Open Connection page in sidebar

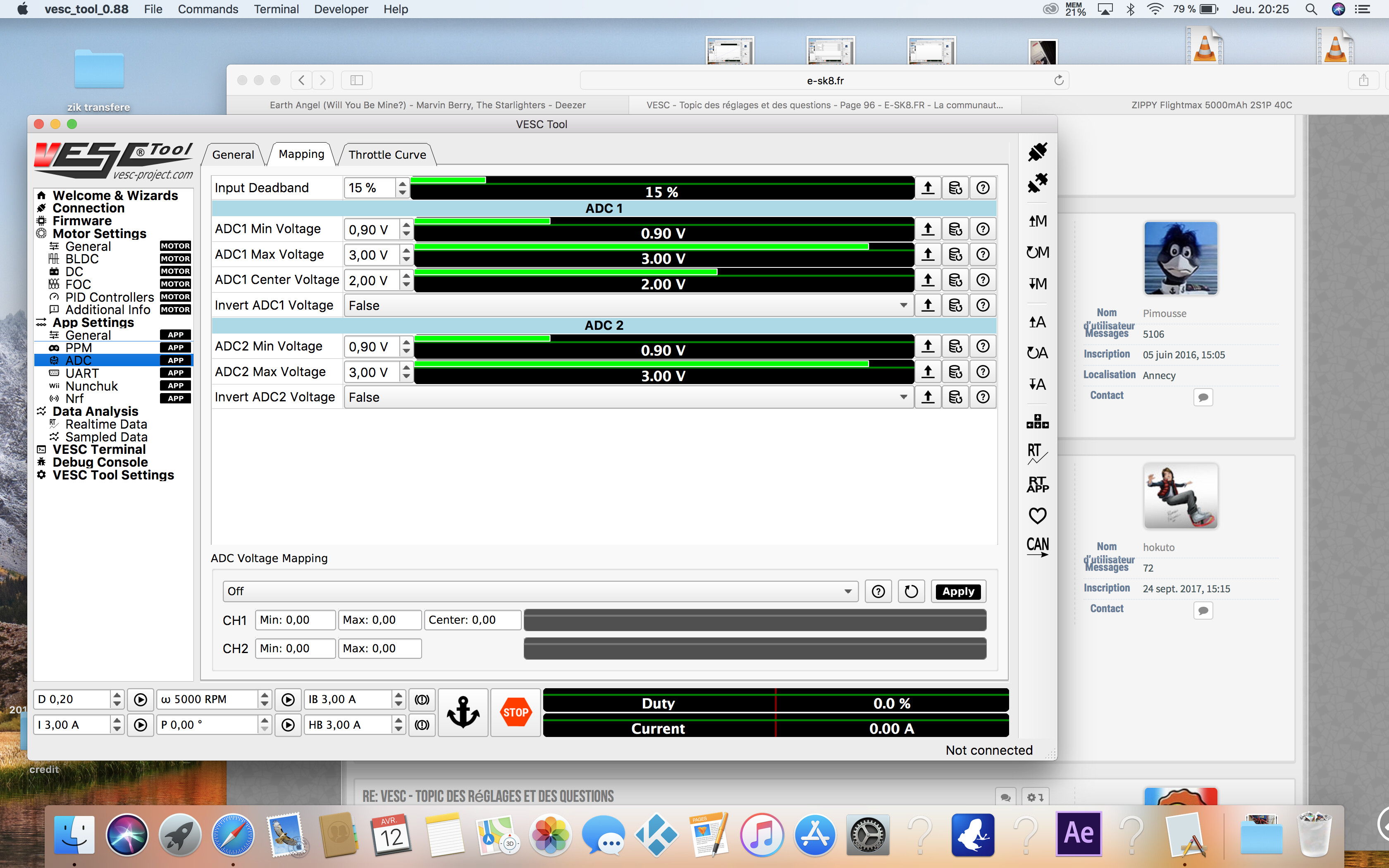pos(88,208)
